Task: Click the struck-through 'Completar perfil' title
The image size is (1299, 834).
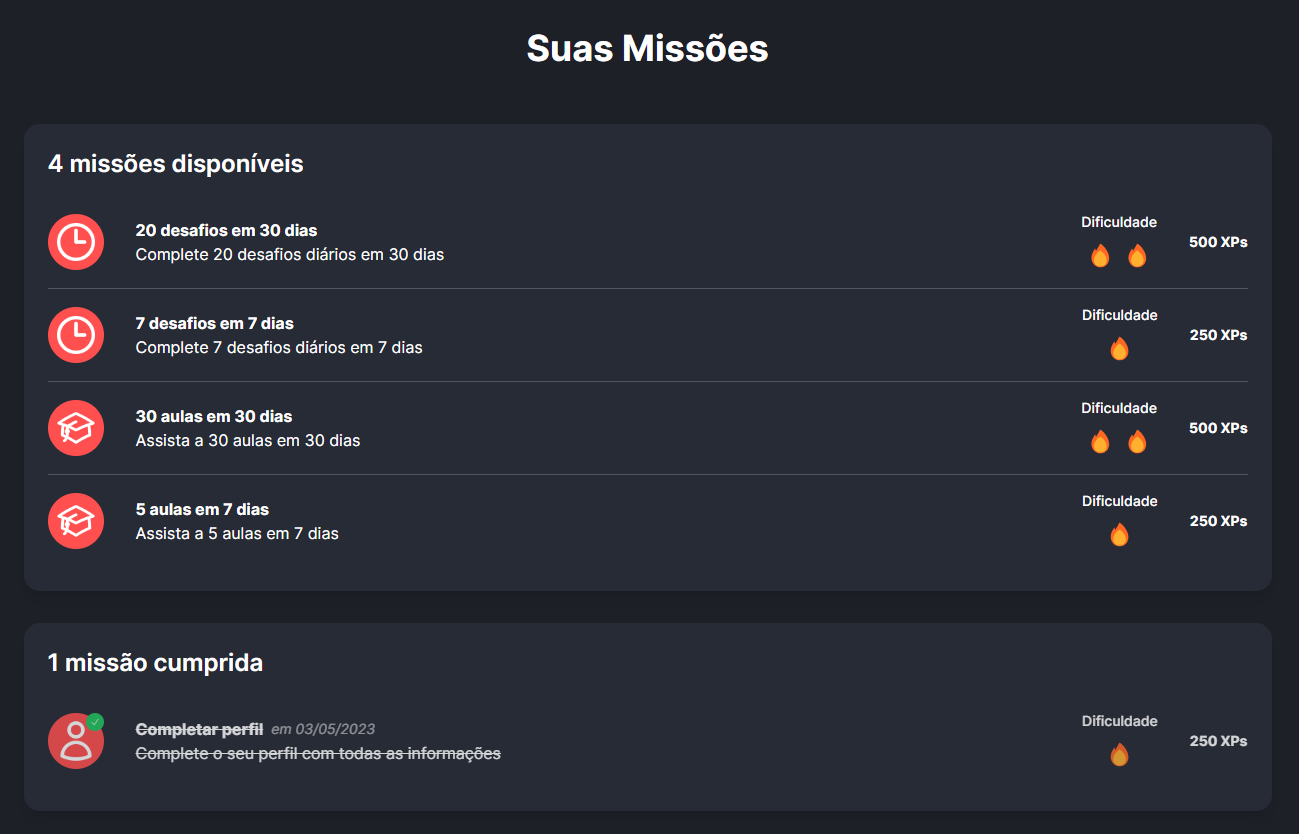Action: tap(199, 729)
